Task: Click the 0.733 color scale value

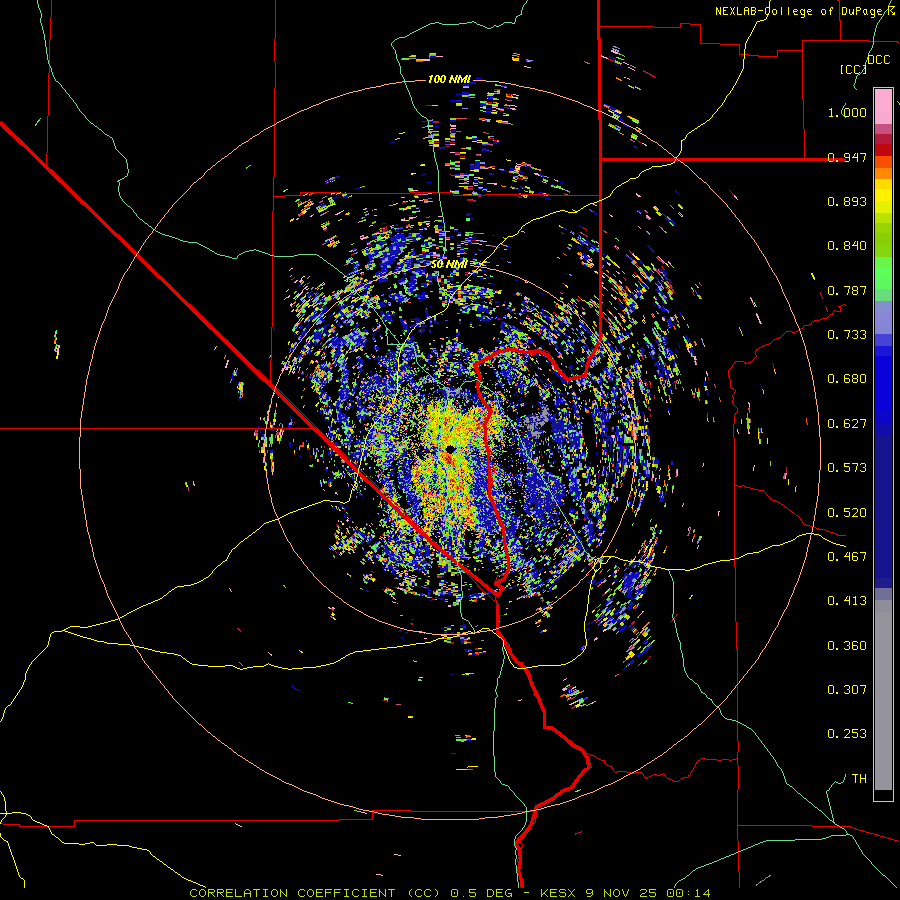Action: click(x=847, y=335)
